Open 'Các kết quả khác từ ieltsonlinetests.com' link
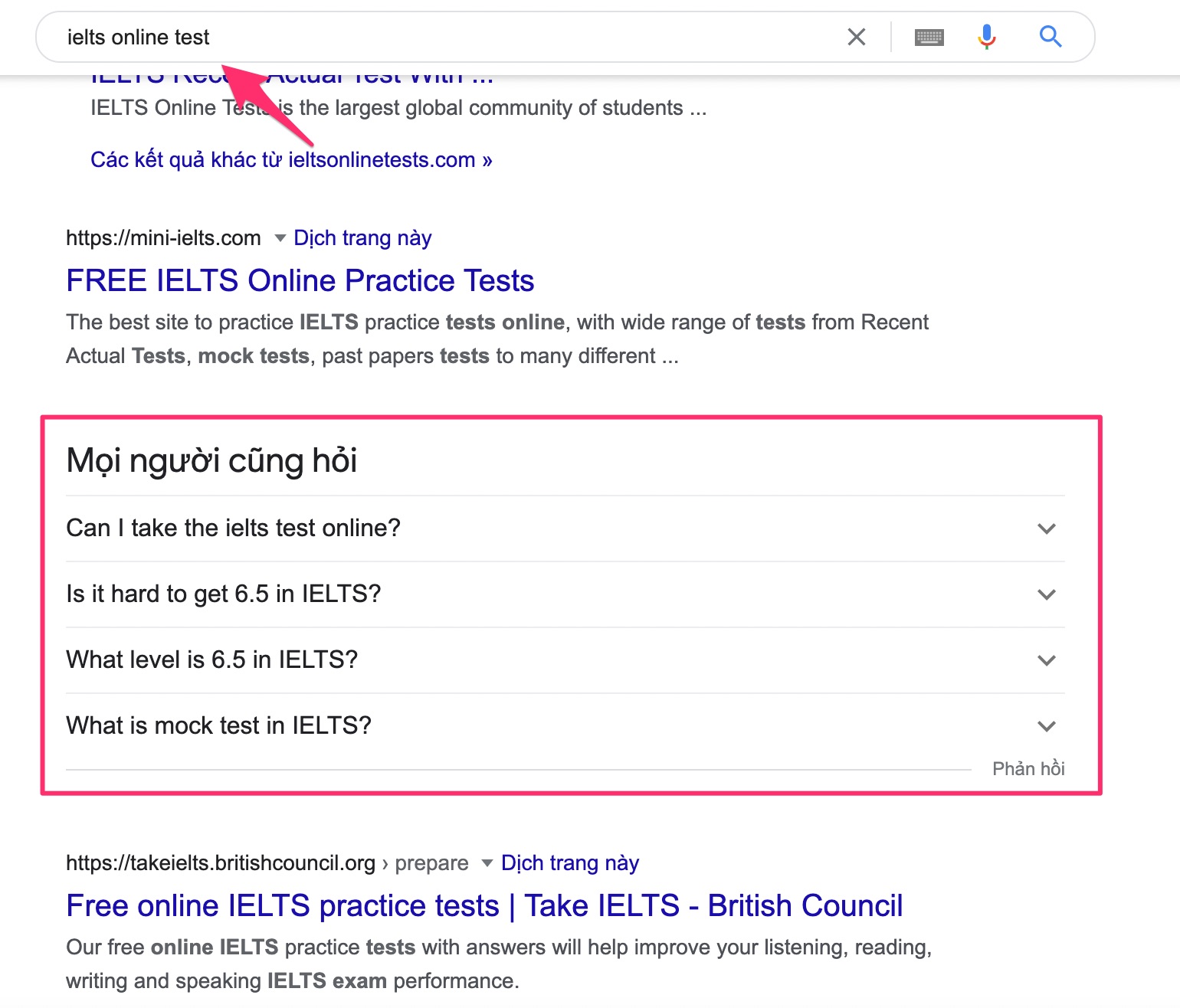This screenshot has height=1008, width=1180. (x=291, y=160)
